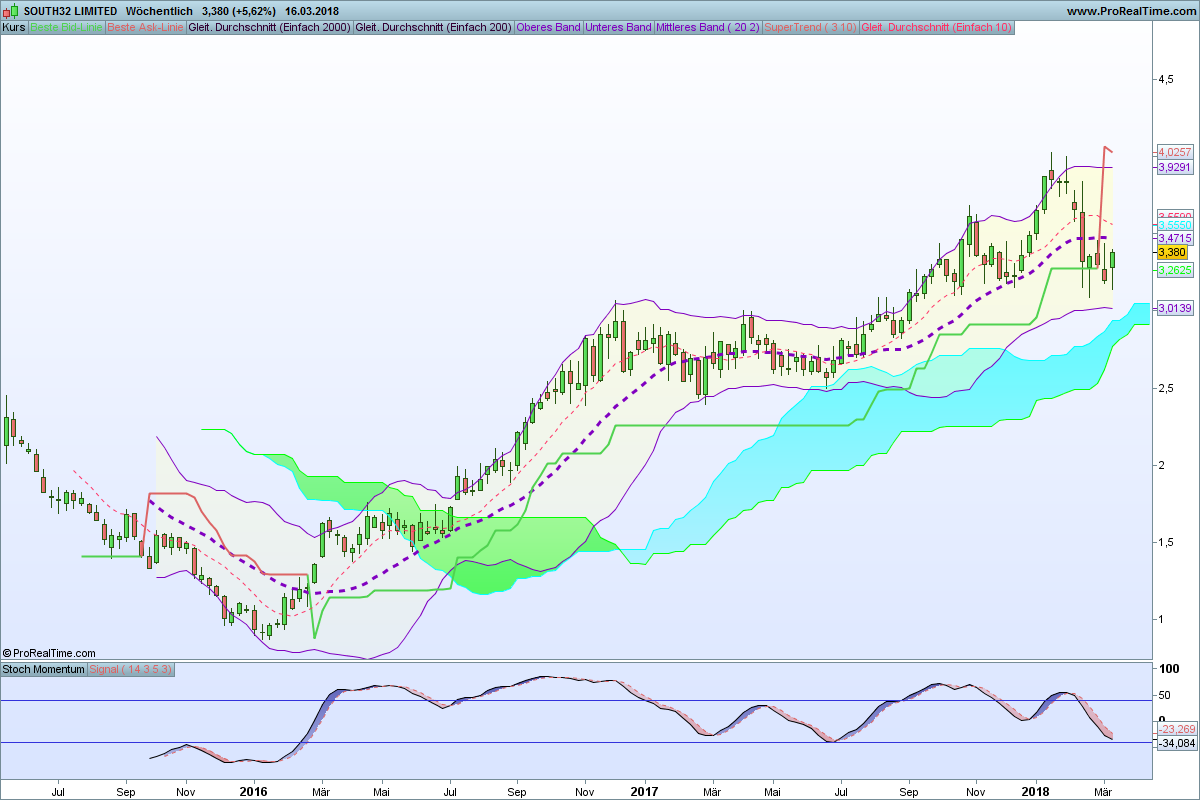Click the current price tag 3,380
Image resolution: width=1200 pixels, height=800 pixels.
[1172, 253]
